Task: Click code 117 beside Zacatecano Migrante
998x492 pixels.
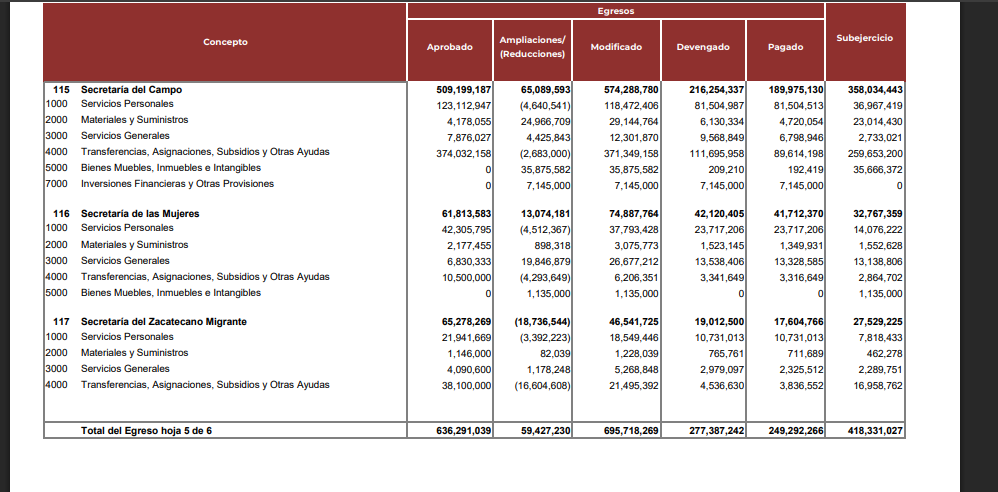Action: tap(62, 322)
